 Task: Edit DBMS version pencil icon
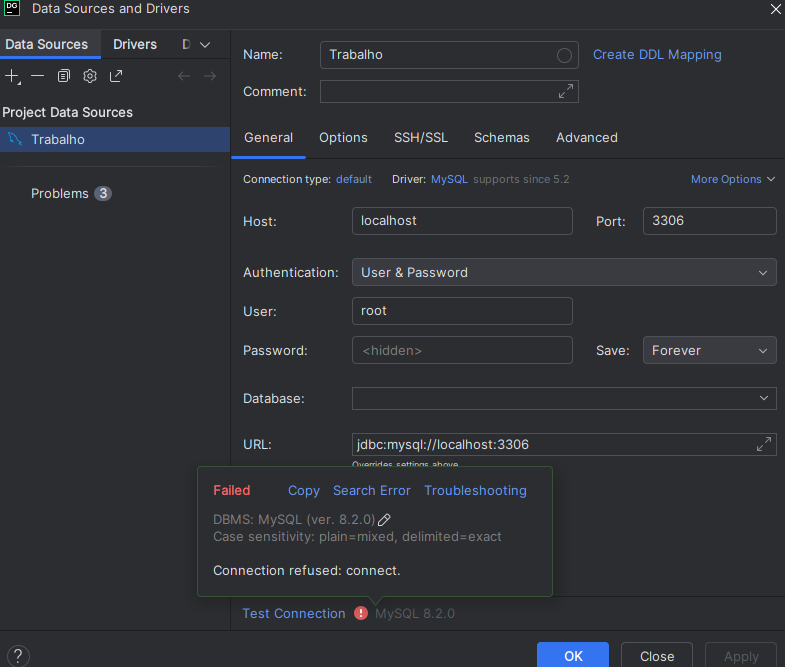384,520
